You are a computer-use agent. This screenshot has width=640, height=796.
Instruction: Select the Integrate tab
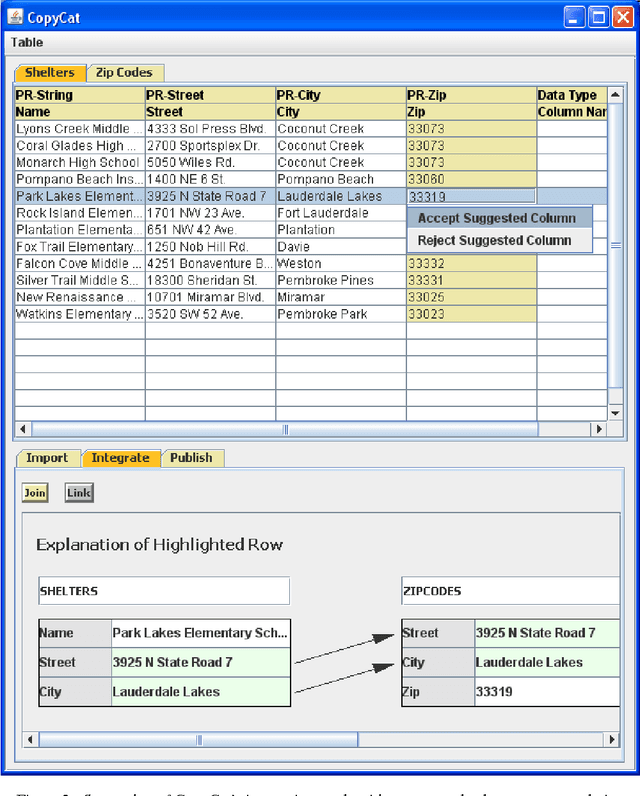(120, 458)
